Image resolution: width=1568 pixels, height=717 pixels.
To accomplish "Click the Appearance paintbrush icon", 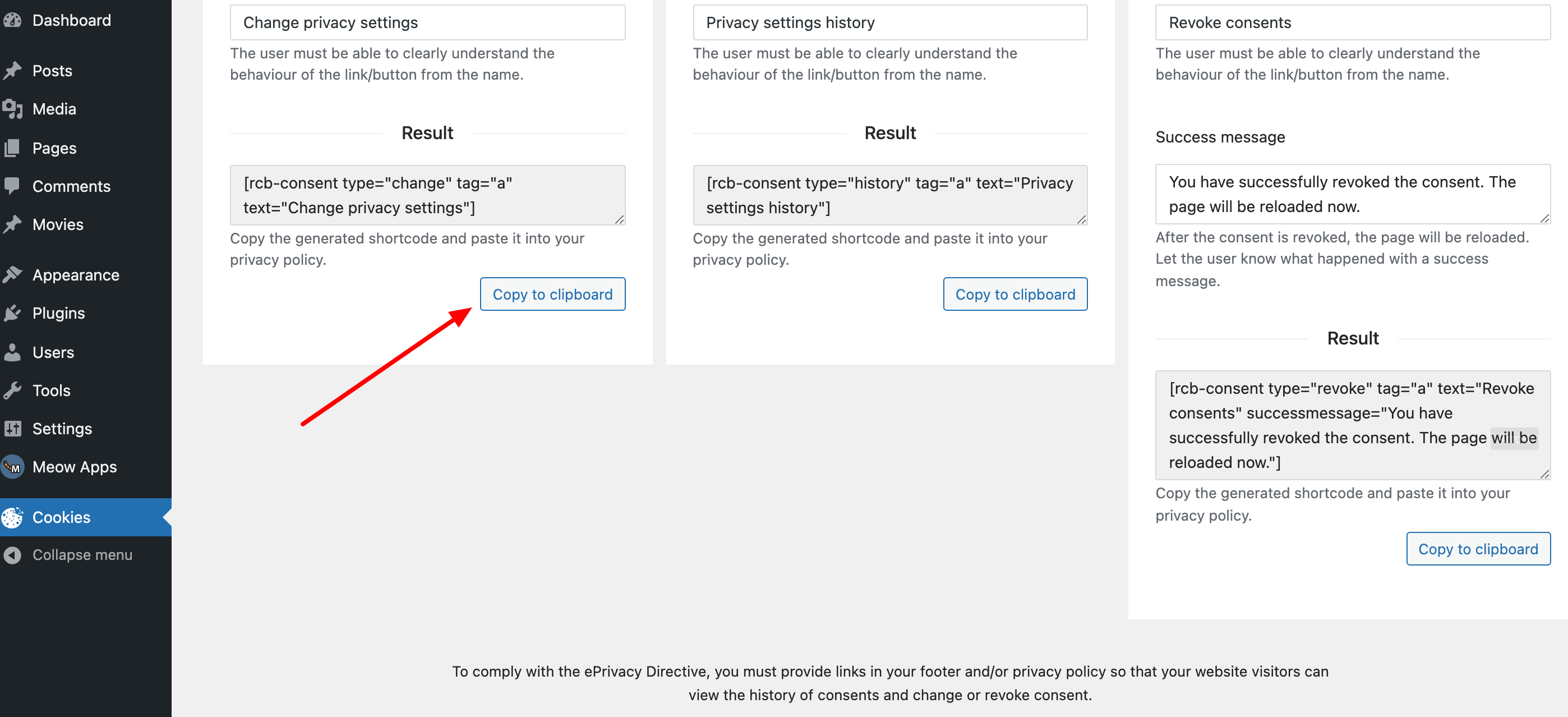I will click(12, 275).
